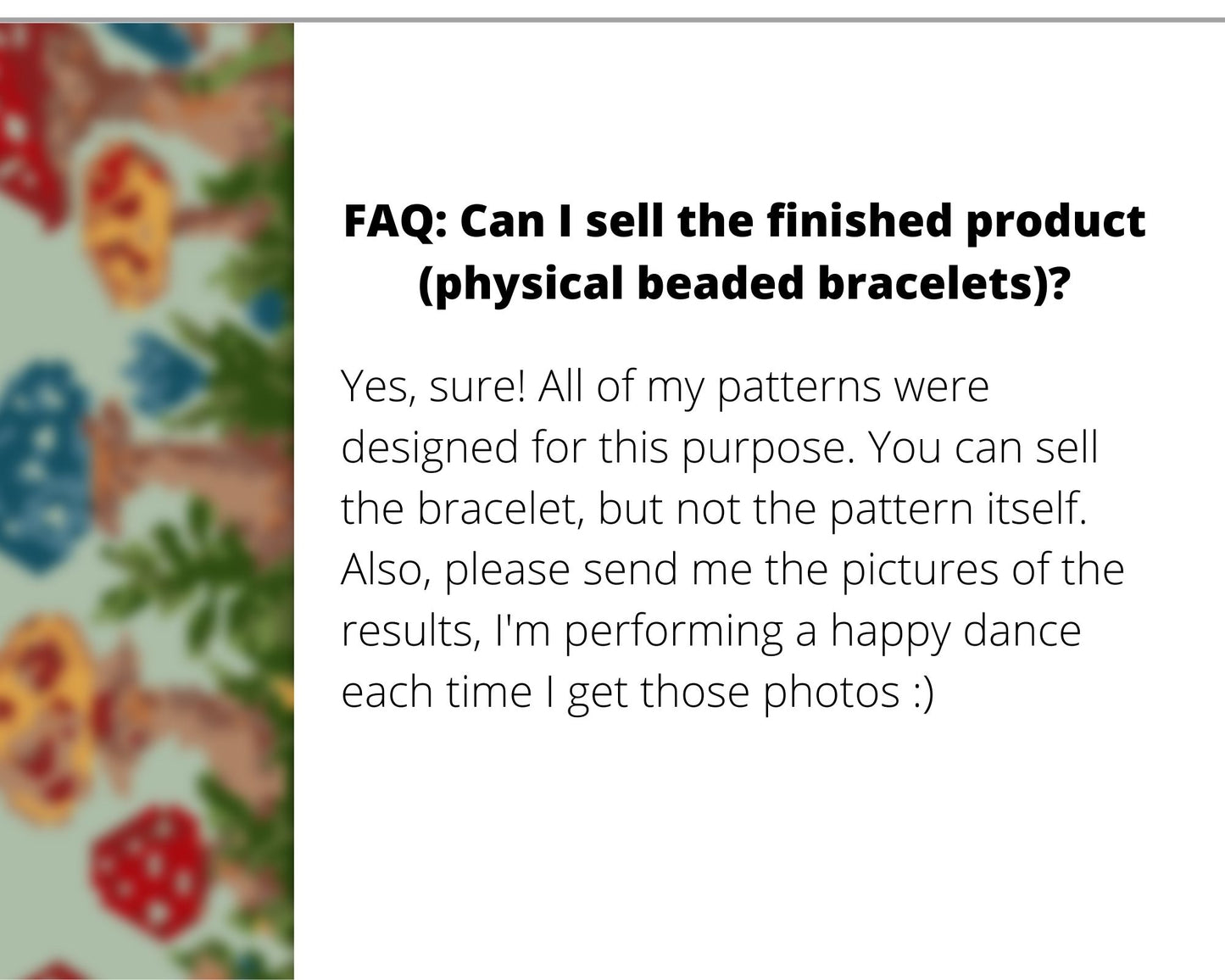This screenshot has height=980, width=1225.
Task: Click the ":)" smiley after the text
Action: click(924, 692)
